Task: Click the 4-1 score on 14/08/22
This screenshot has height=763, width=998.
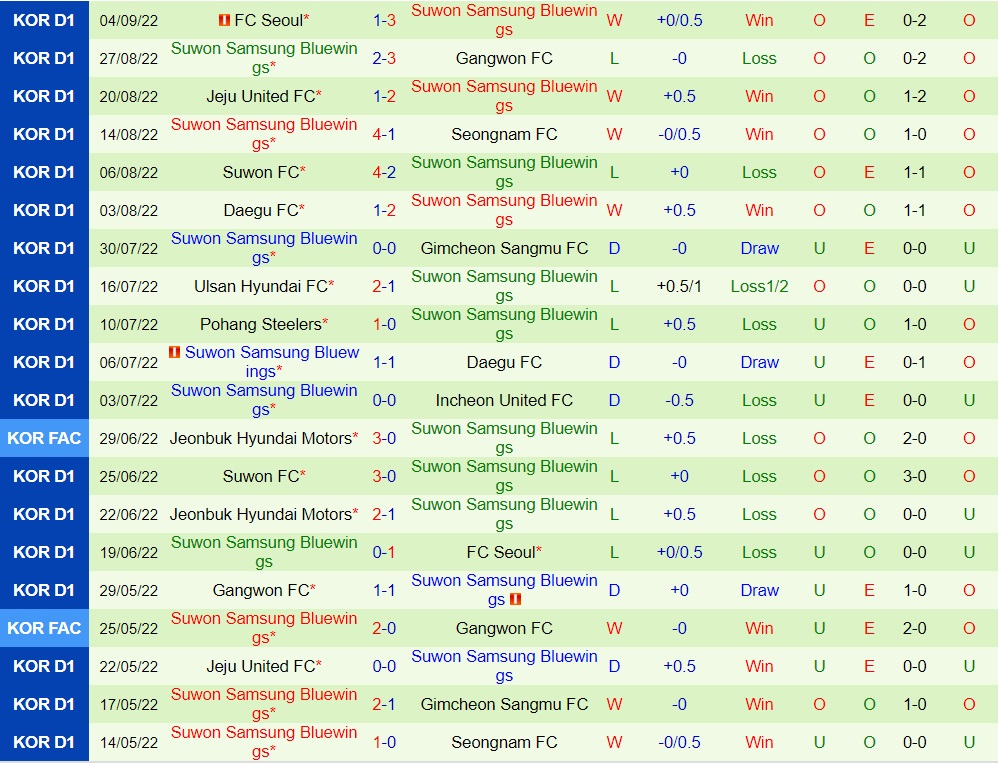Action: click(x=384, y=134)
